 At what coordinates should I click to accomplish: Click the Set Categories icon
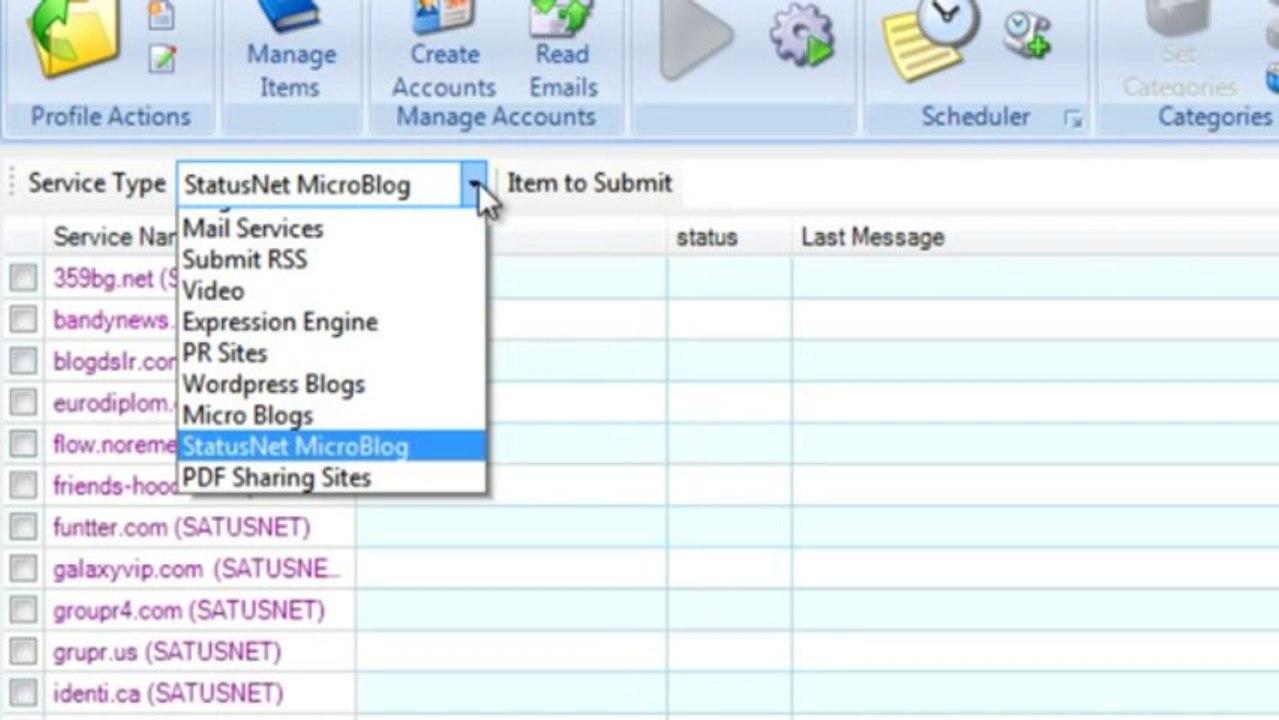(x=1180, y=18)
